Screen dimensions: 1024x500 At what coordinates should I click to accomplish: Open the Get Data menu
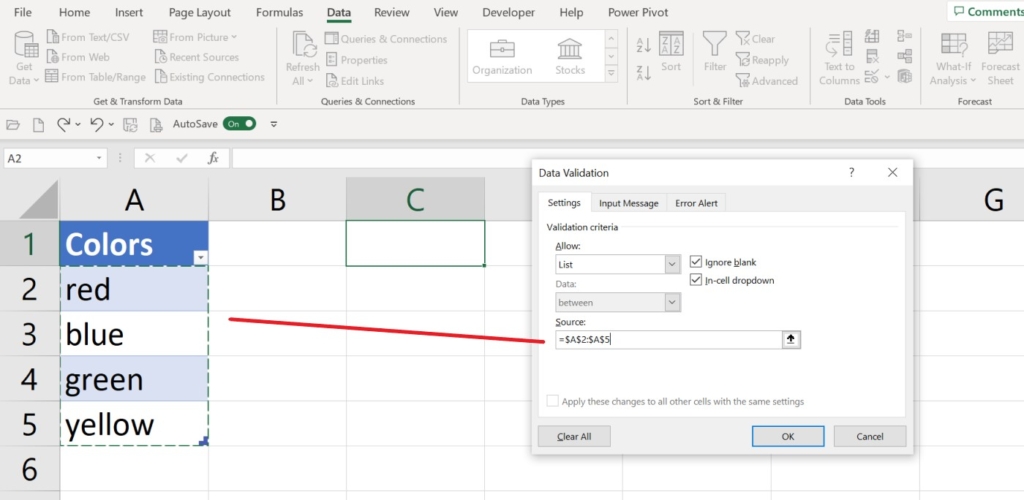(24, 59)
